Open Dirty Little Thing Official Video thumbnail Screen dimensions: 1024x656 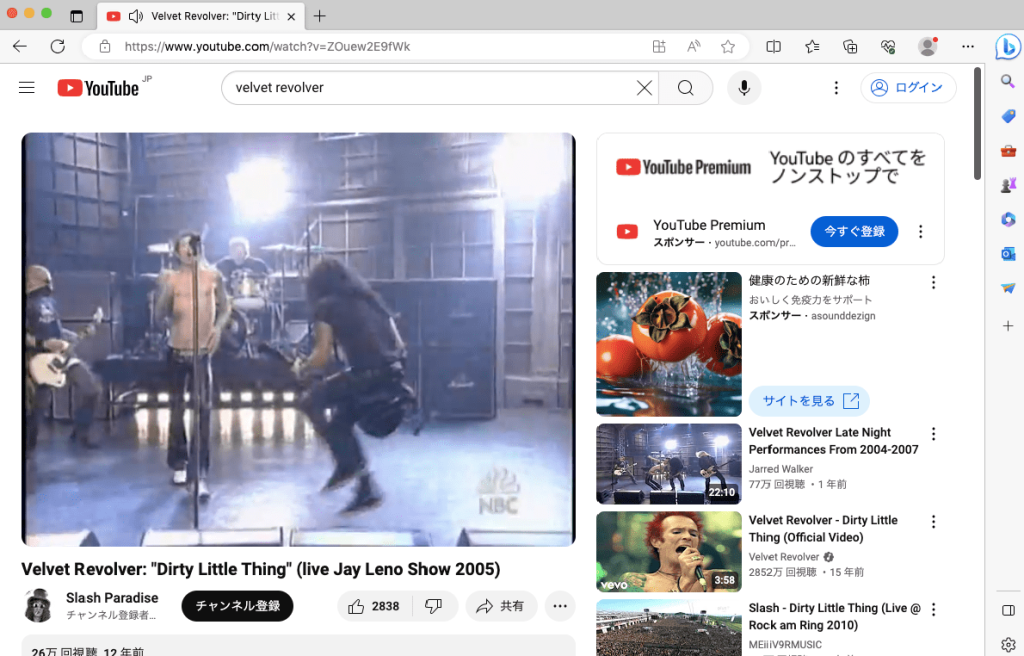coord(669,551)
